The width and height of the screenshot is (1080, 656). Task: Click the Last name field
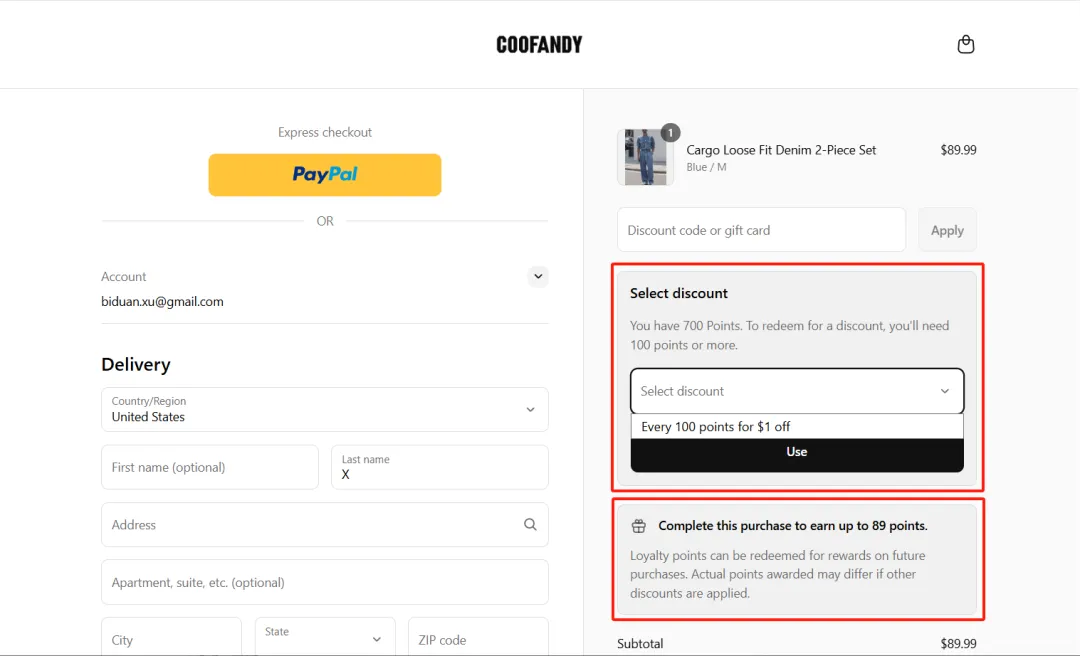[x=439, y=467]
